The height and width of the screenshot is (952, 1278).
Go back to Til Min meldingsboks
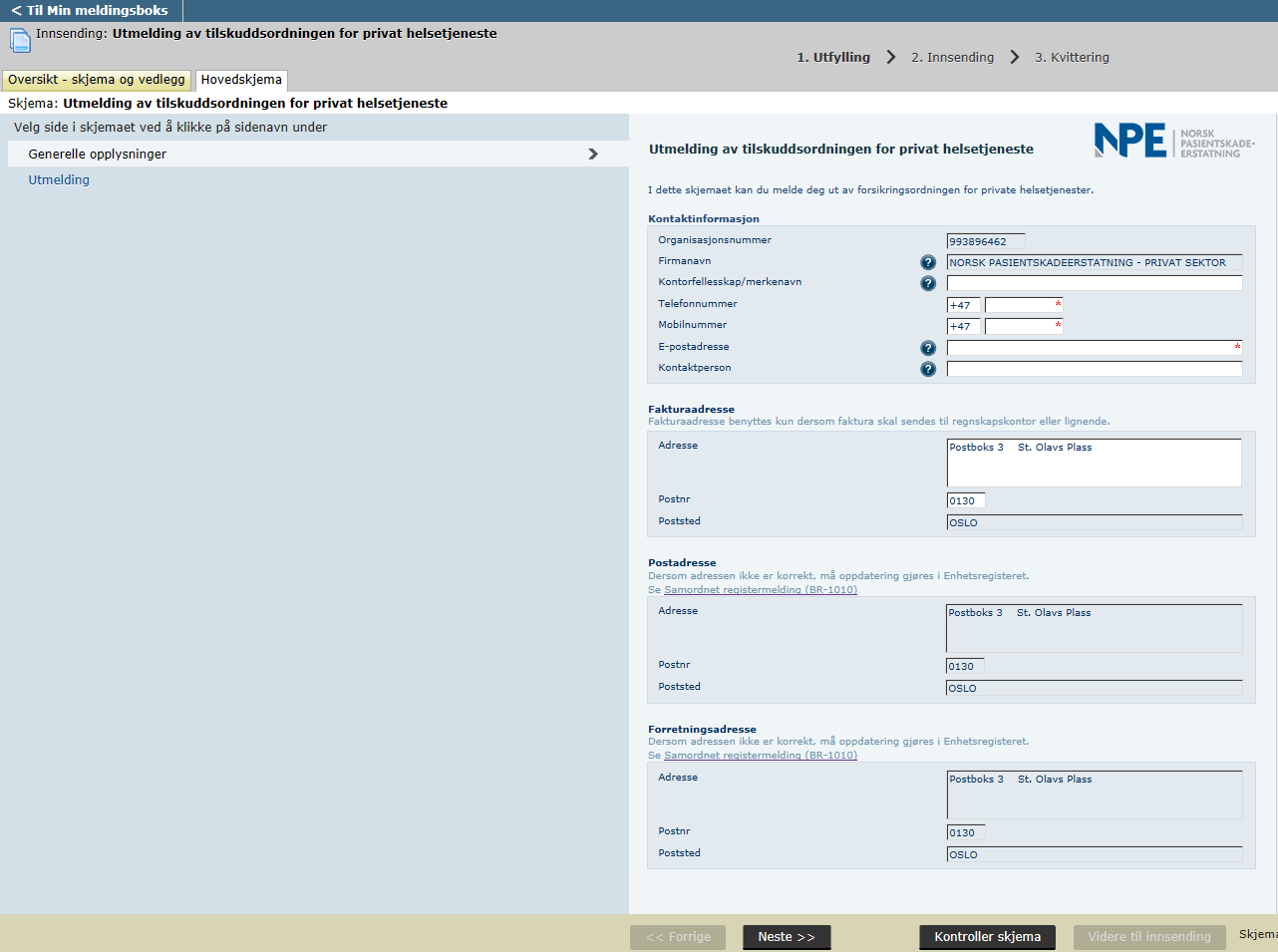pyautogui.click(x=90, y=10)
